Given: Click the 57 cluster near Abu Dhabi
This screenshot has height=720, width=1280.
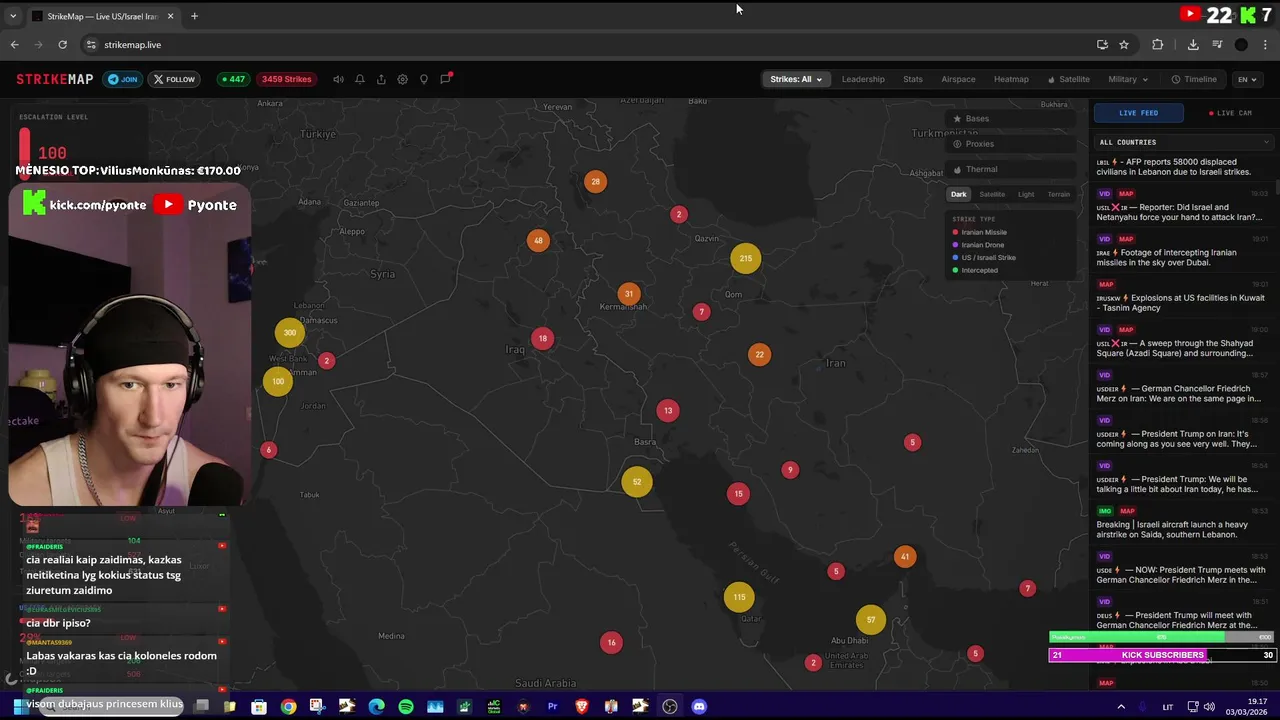Looking at the screenshot, I should coord(871,620).
